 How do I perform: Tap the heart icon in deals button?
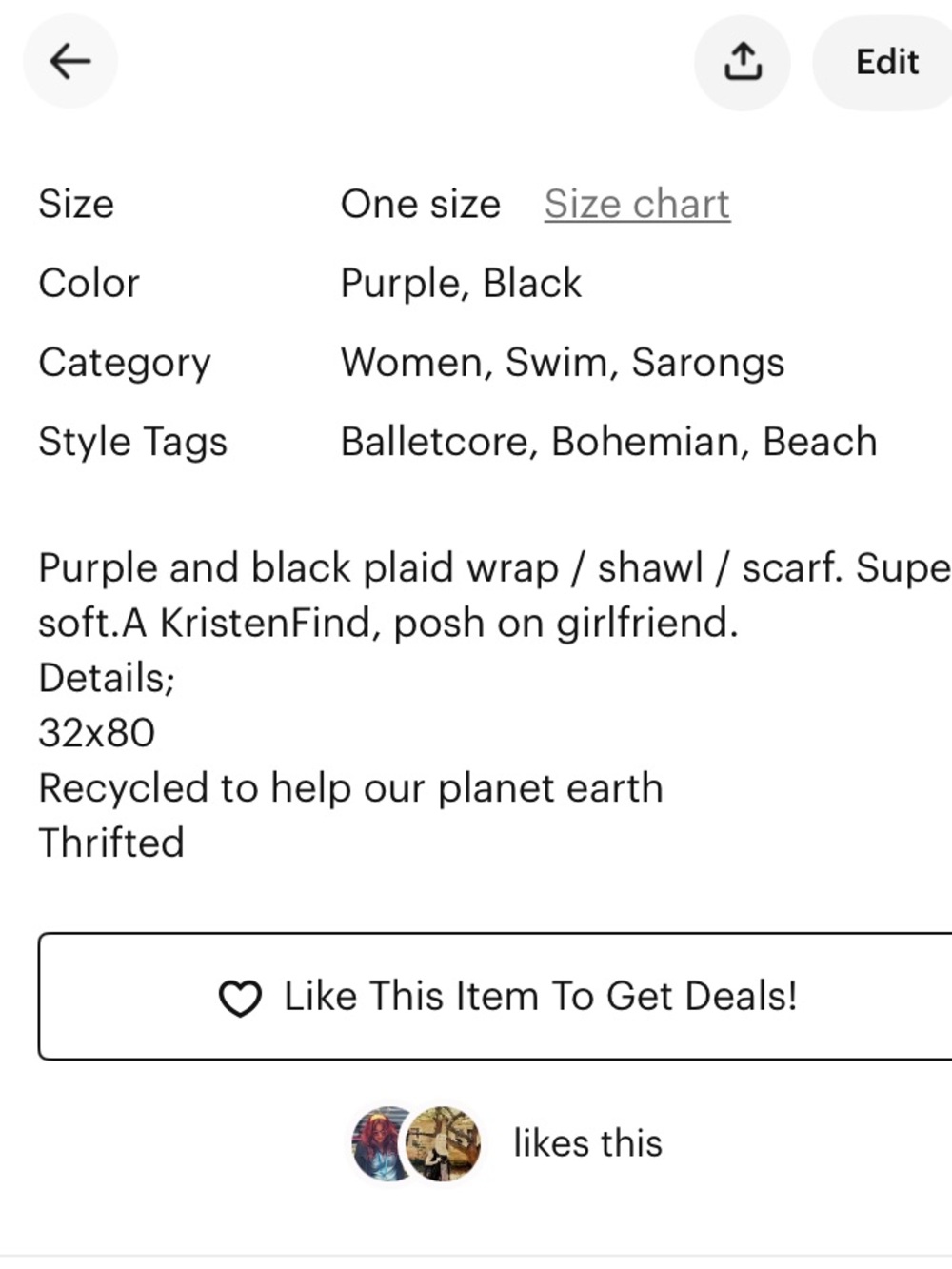pos(240,999)
